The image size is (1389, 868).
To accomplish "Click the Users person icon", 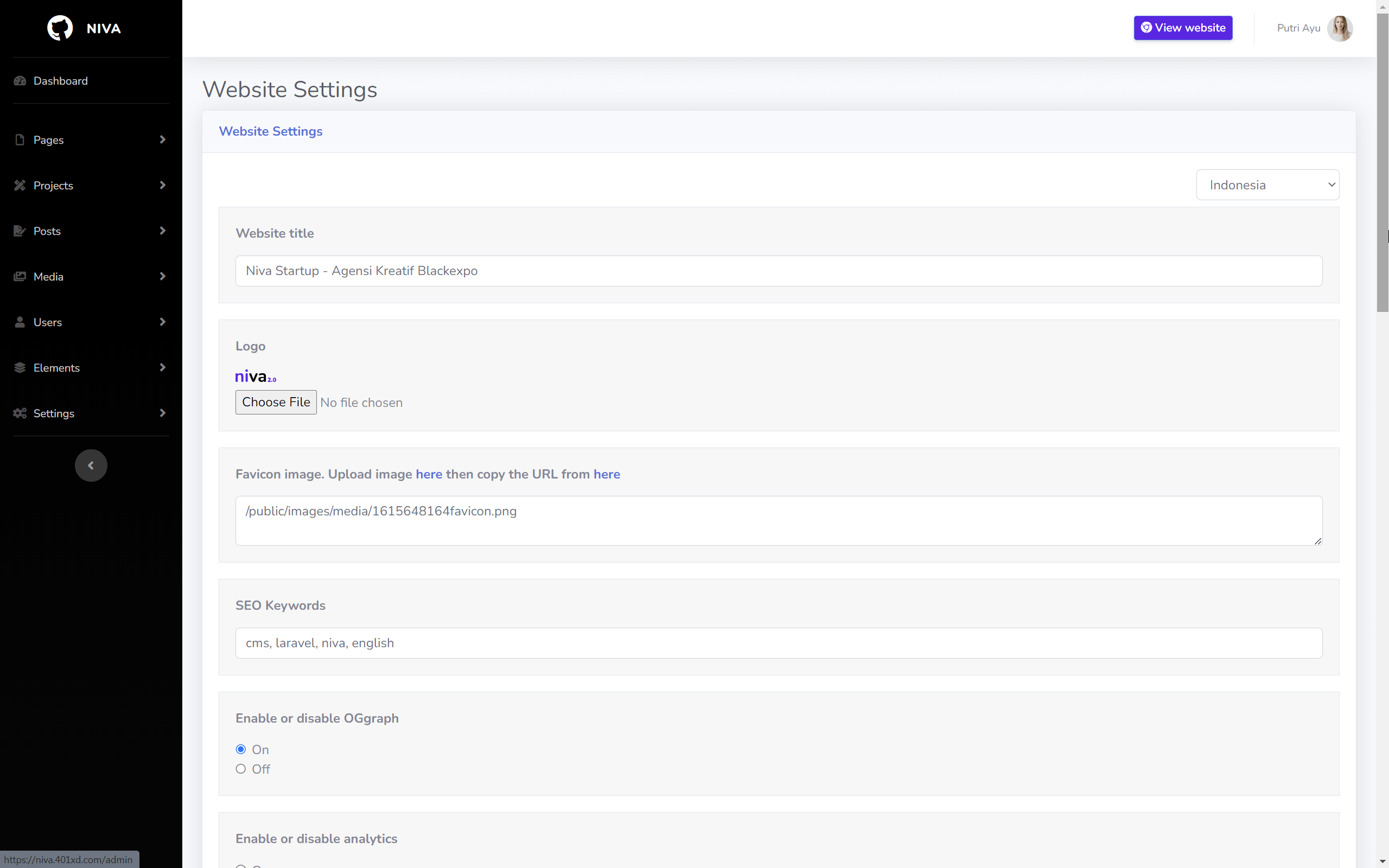I will coord(20,322).
